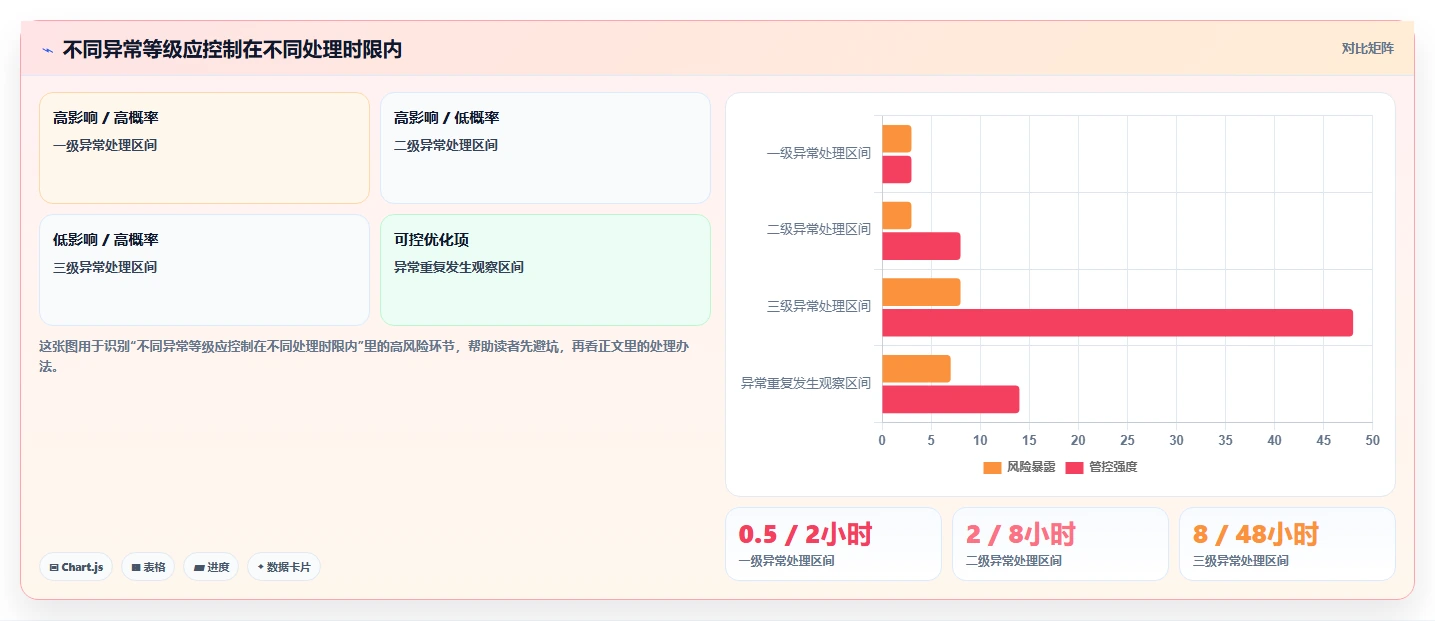This screenshot has width=1435, height=621.
Task: Click the 二级异常处理区间 axis label in chart
Action: click(818, 229)
